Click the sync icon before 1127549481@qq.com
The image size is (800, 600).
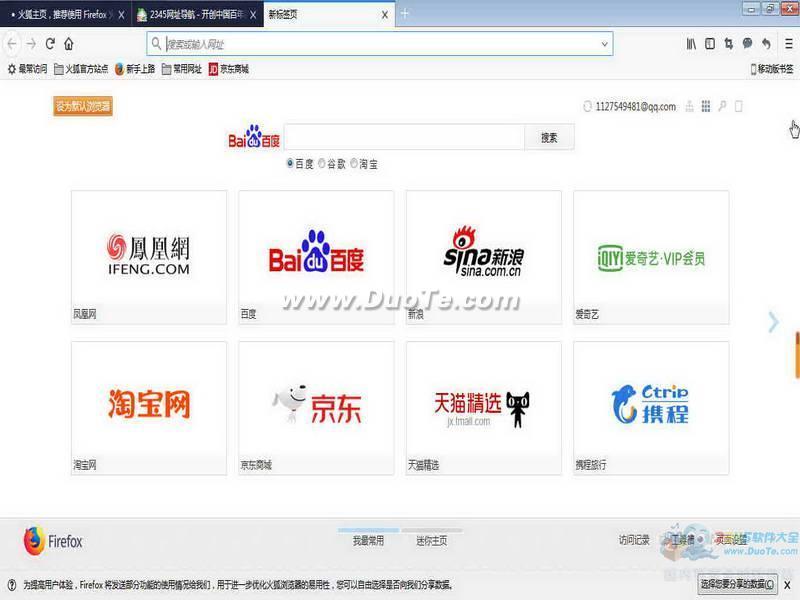587,106
